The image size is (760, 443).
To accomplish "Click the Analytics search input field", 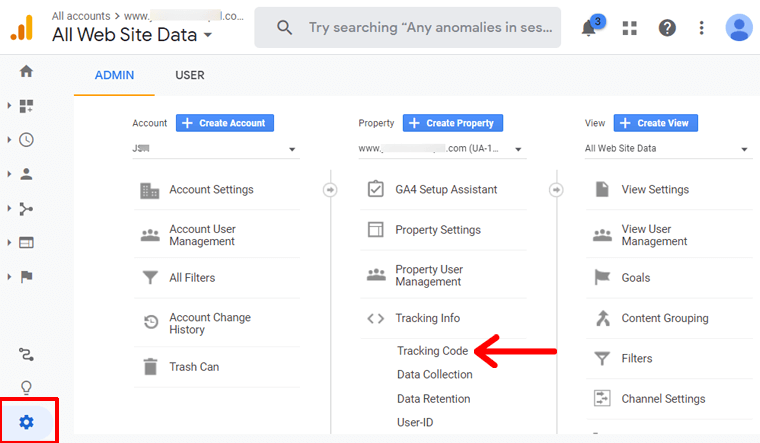I will (x=408, y=28).
